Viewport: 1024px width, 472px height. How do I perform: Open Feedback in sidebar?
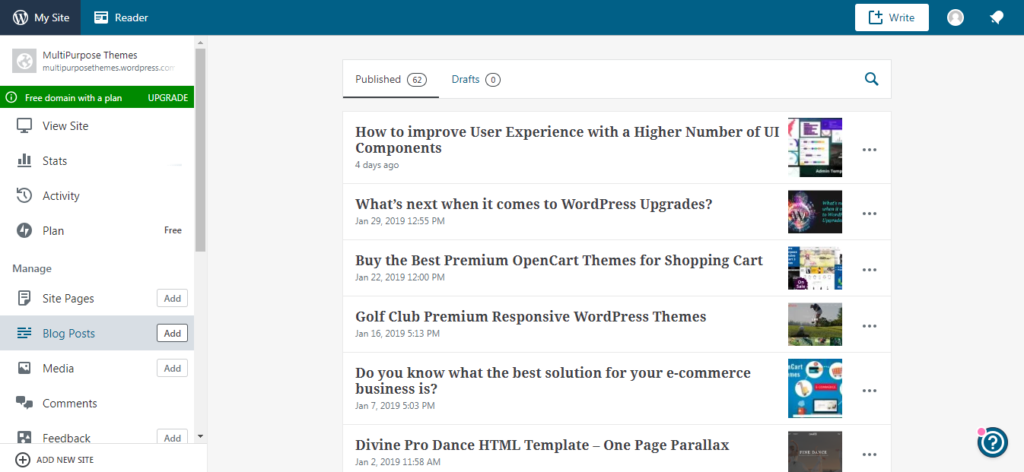tap(66, 438)
